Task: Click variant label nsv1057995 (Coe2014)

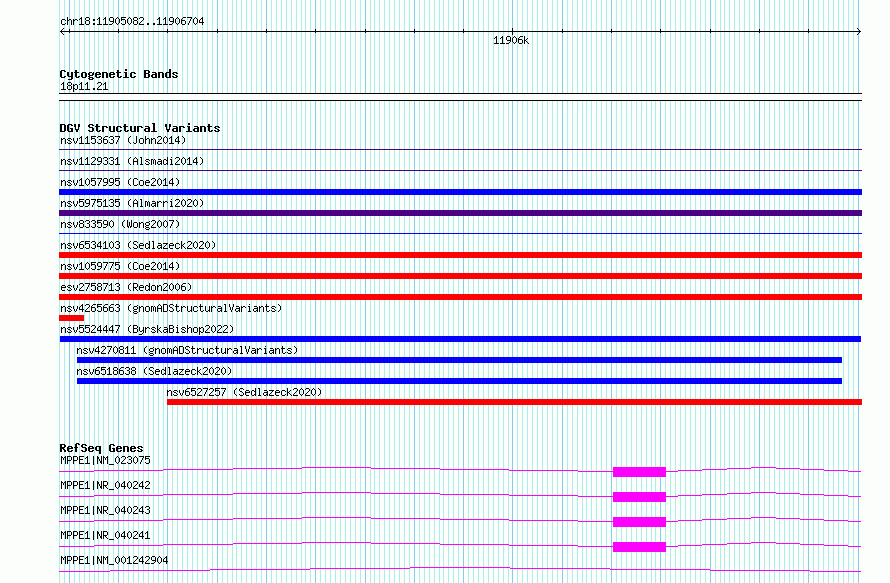Action: click(x=120, y=182)
